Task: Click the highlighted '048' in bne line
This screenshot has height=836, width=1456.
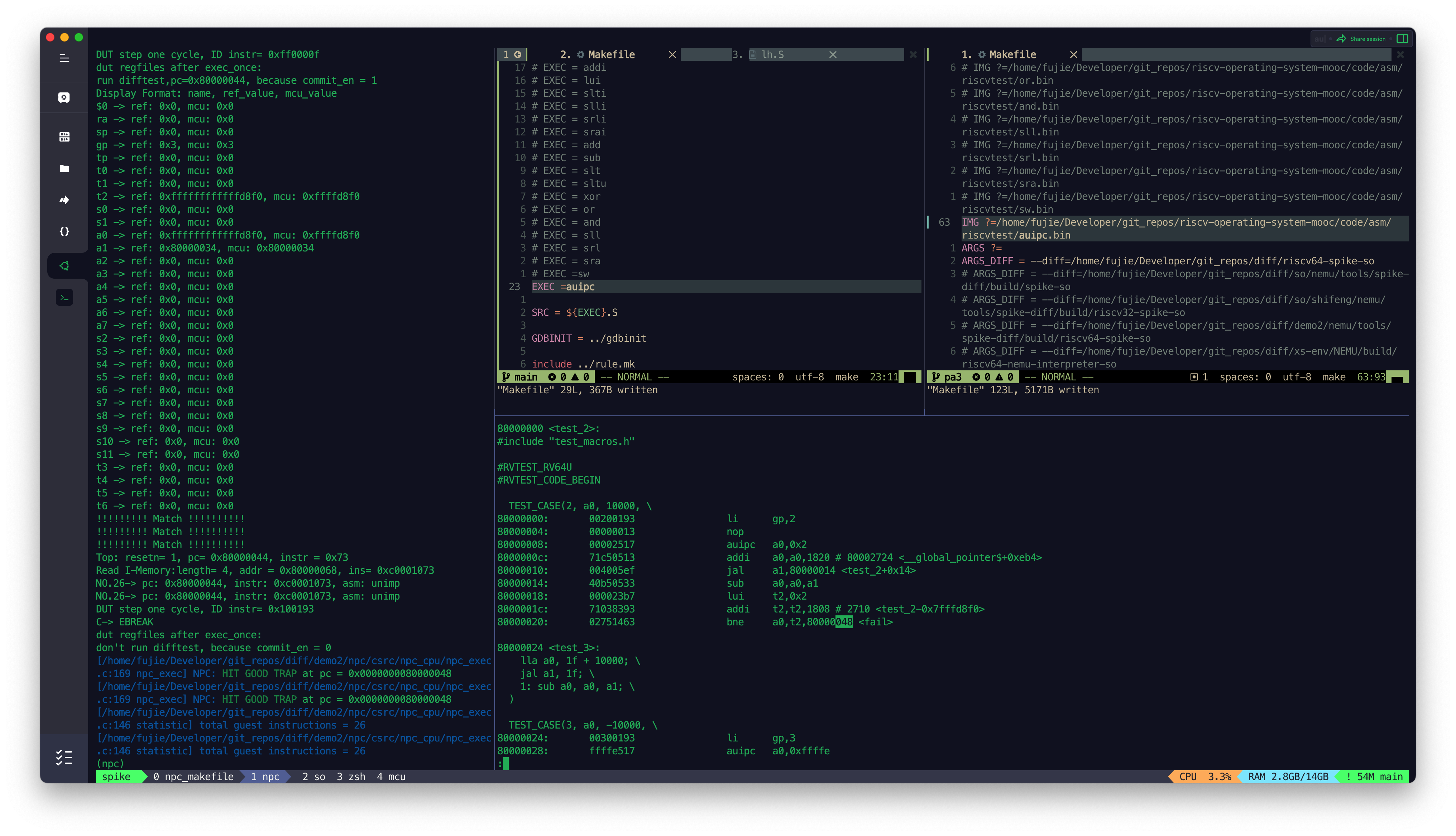Action: 843,622
